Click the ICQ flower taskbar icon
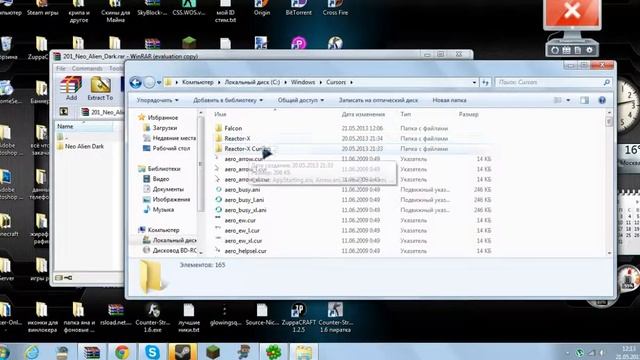The width and height of the screenshot is (640, 360). [273, 351]
